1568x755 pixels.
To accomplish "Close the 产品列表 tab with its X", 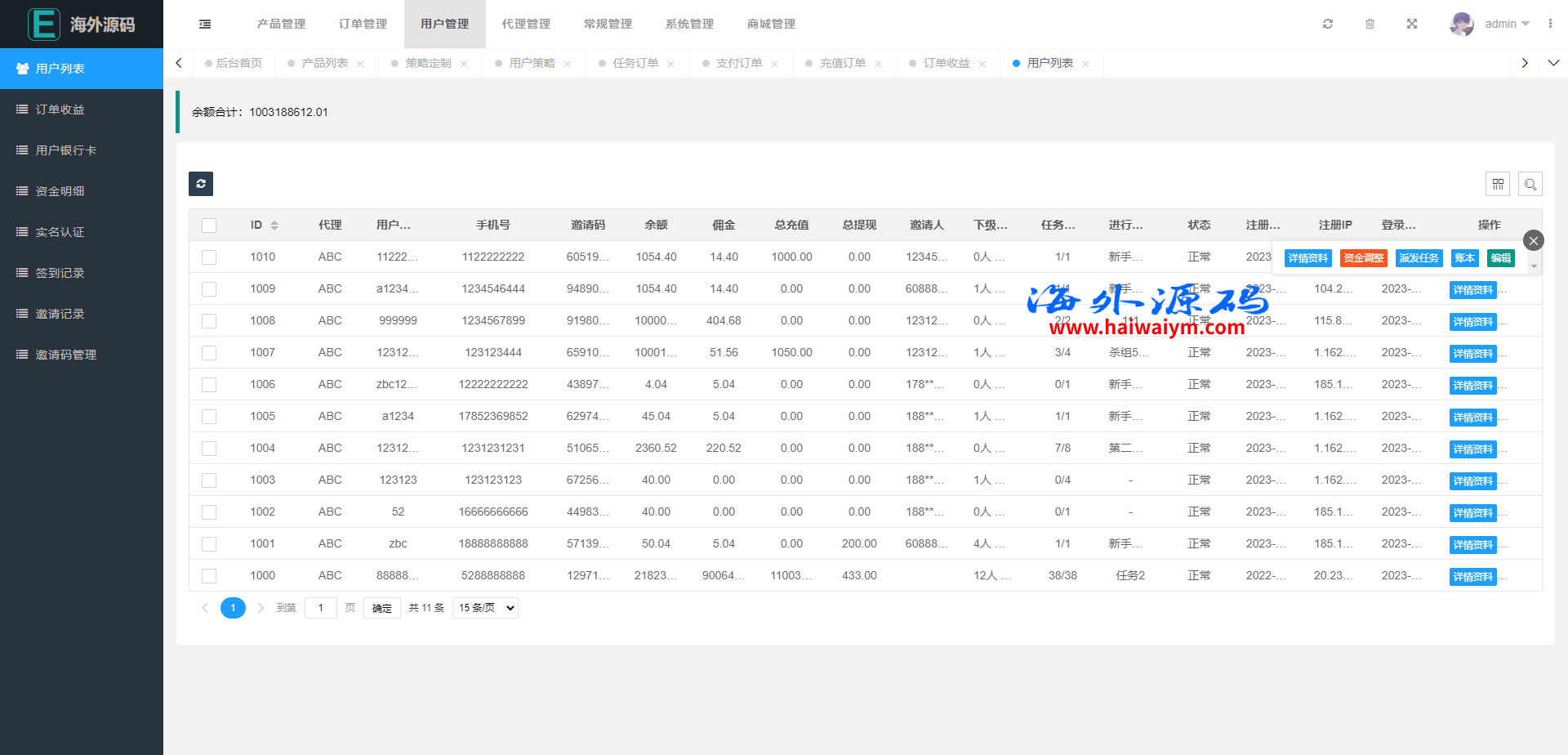I will [x=360, y=64].
